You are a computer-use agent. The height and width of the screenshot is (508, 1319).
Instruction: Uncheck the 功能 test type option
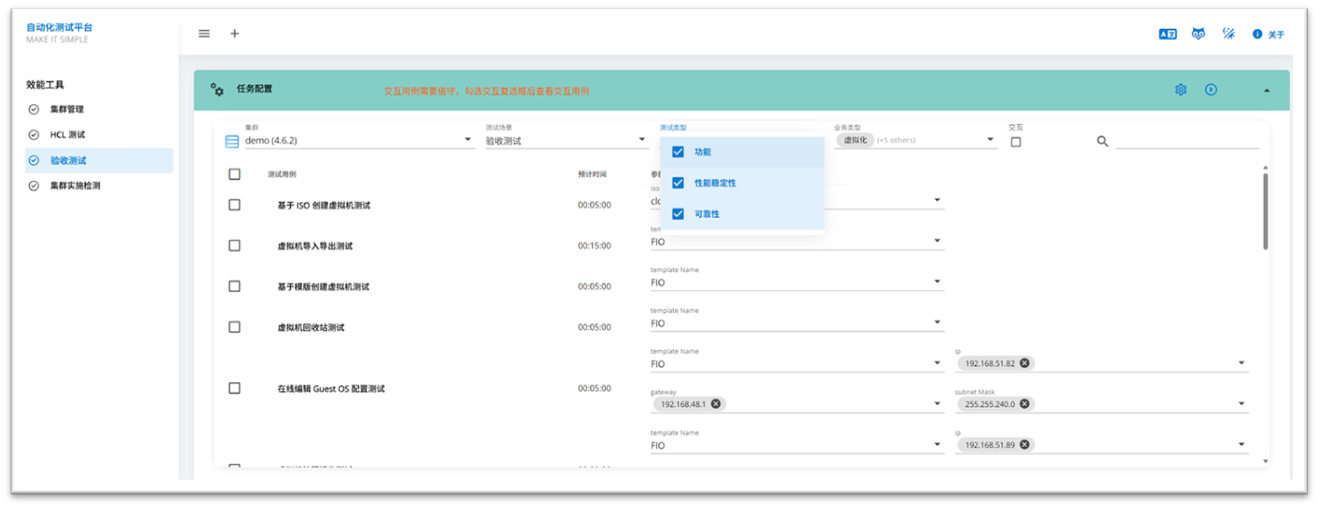pyautogui.click(x=678, y=152)
